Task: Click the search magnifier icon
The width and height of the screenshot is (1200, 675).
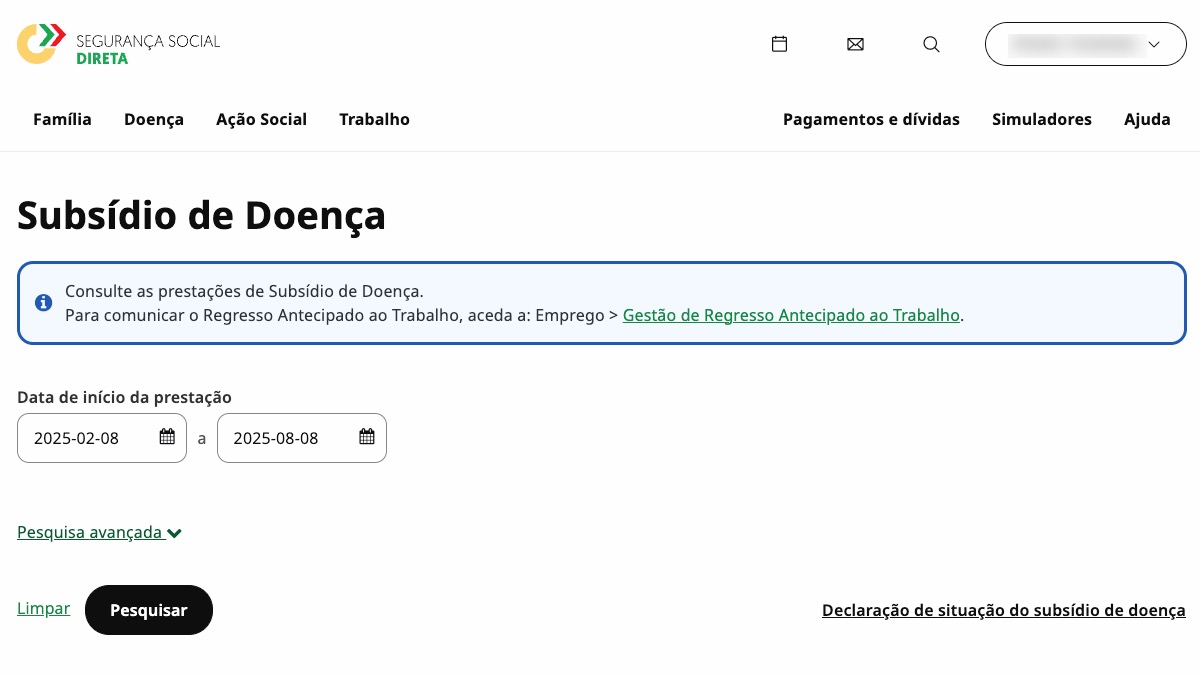Action: [x=931, y=44]
